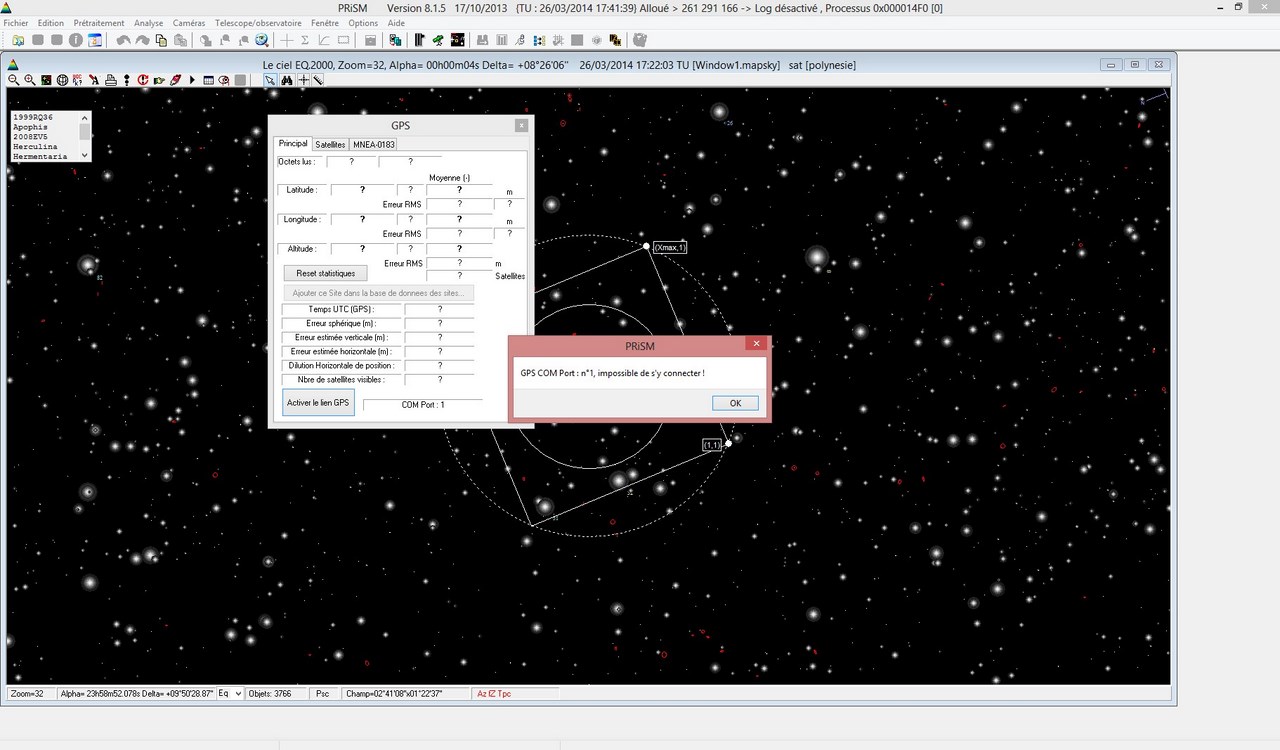Click the zoom in magnifier icon
Viewport: 1280px width, 750px height.
[30, 80]
